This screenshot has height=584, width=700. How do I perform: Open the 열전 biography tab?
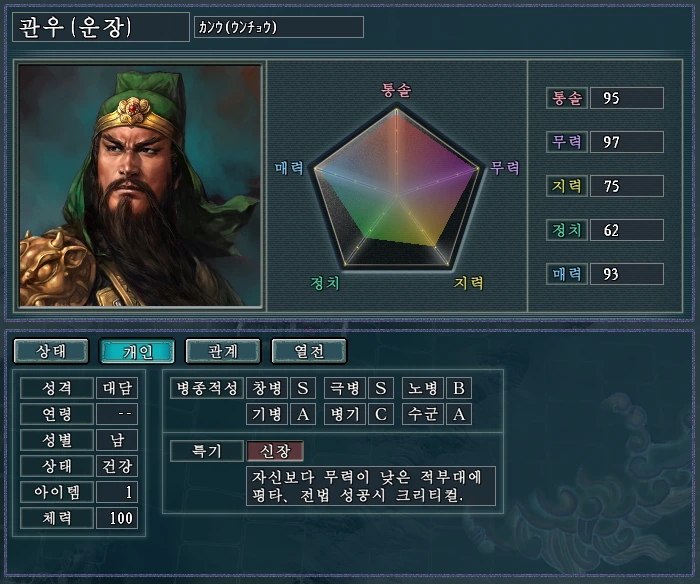tap(309, 351)
